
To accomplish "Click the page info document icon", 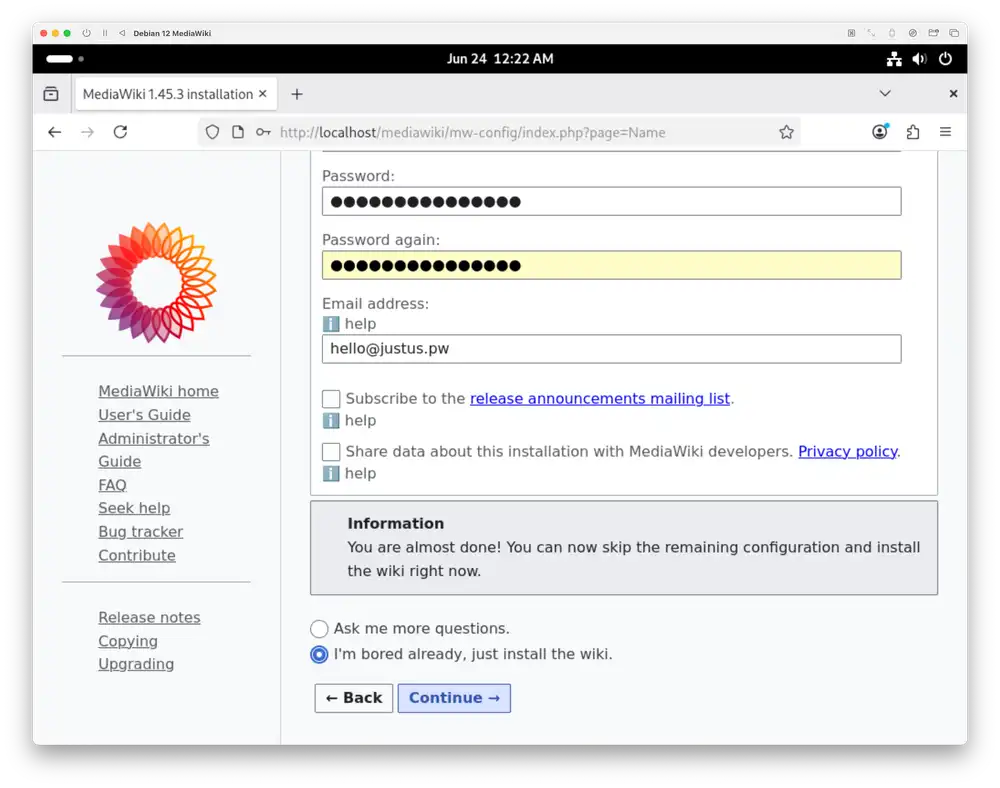I will (x=238, y=132).
